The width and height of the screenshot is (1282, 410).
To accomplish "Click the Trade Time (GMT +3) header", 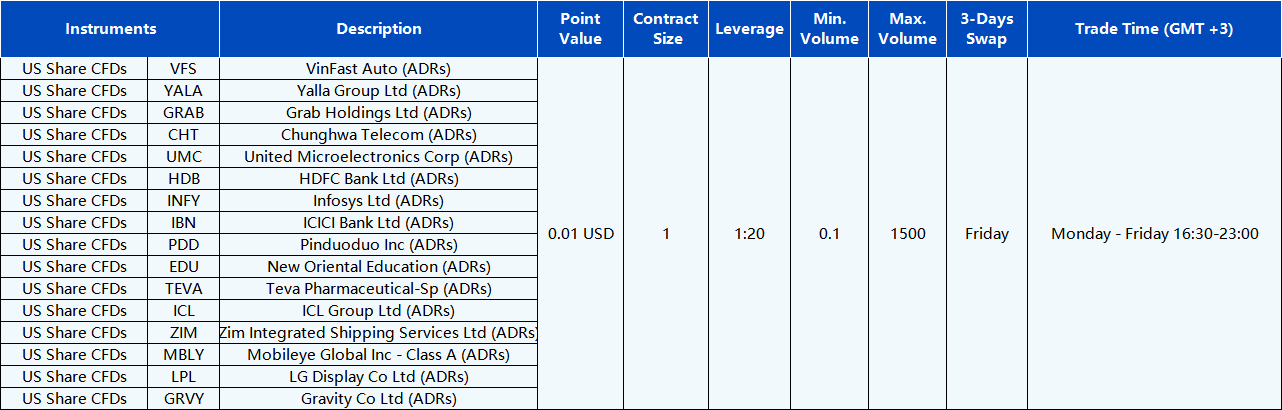I will (x=1154, y=29).
